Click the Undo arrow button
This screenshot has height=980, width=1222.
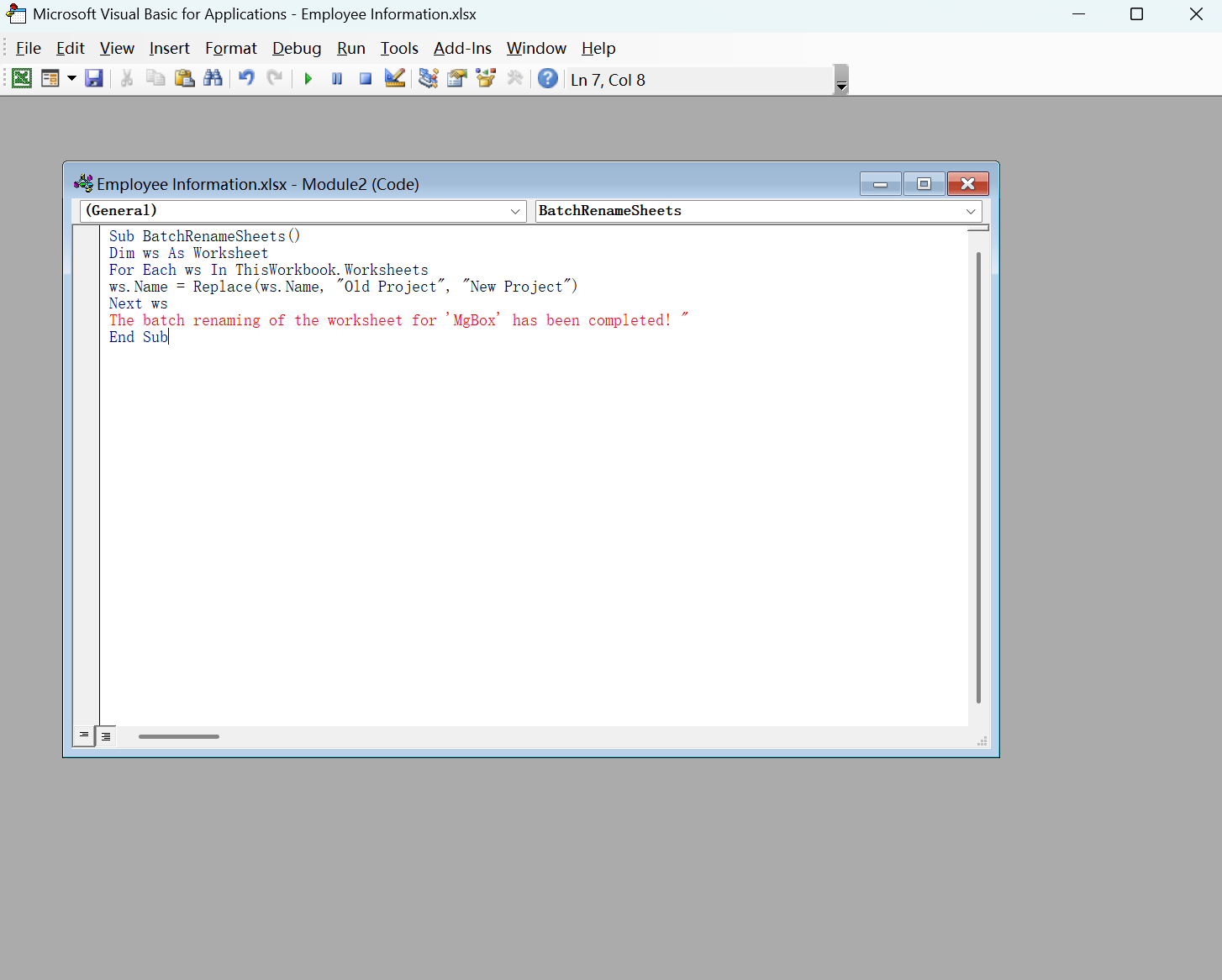coord(246,79)
